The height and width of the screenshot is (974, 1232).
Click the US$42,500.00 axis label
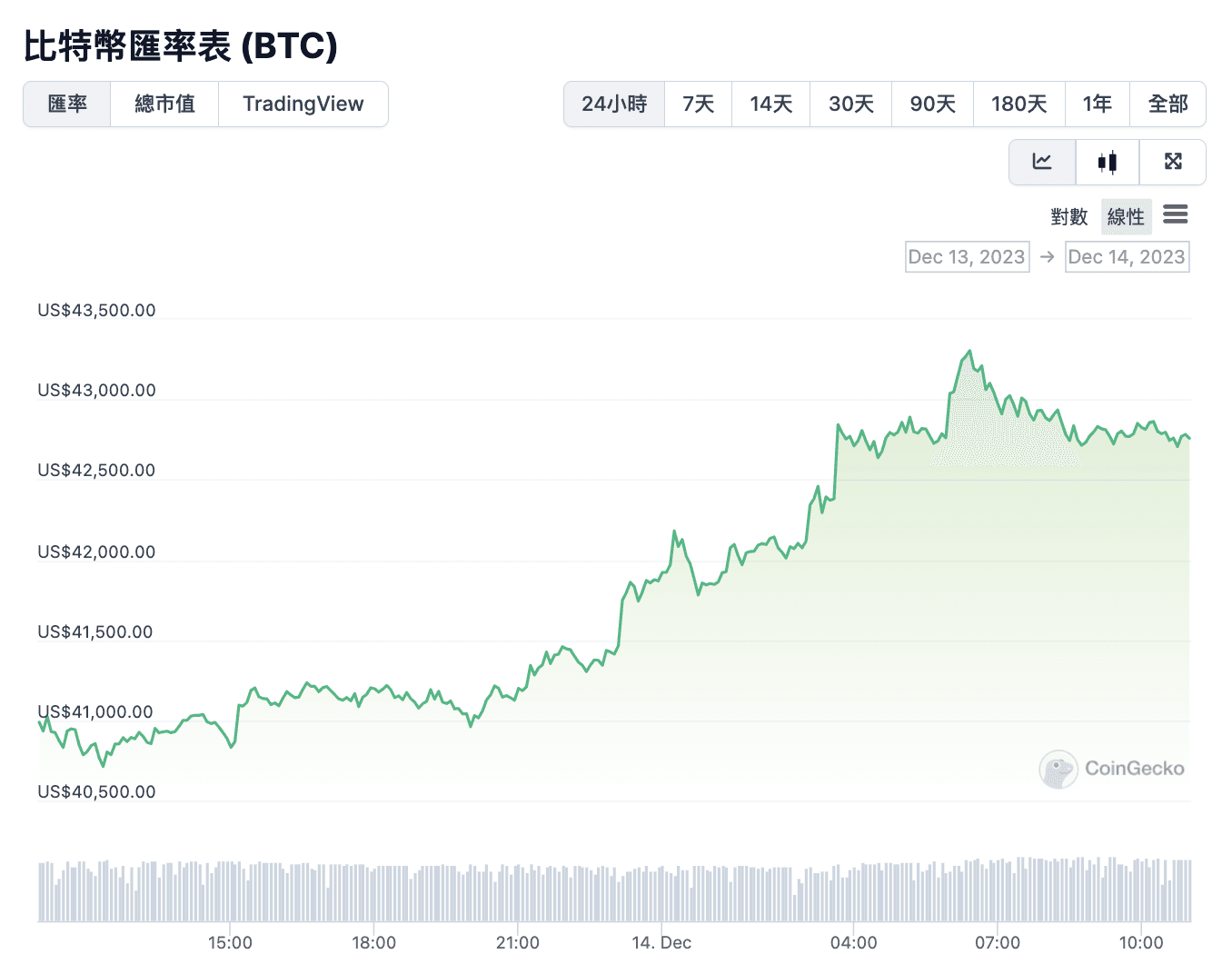pyautogui.click(x=96, y=471)
